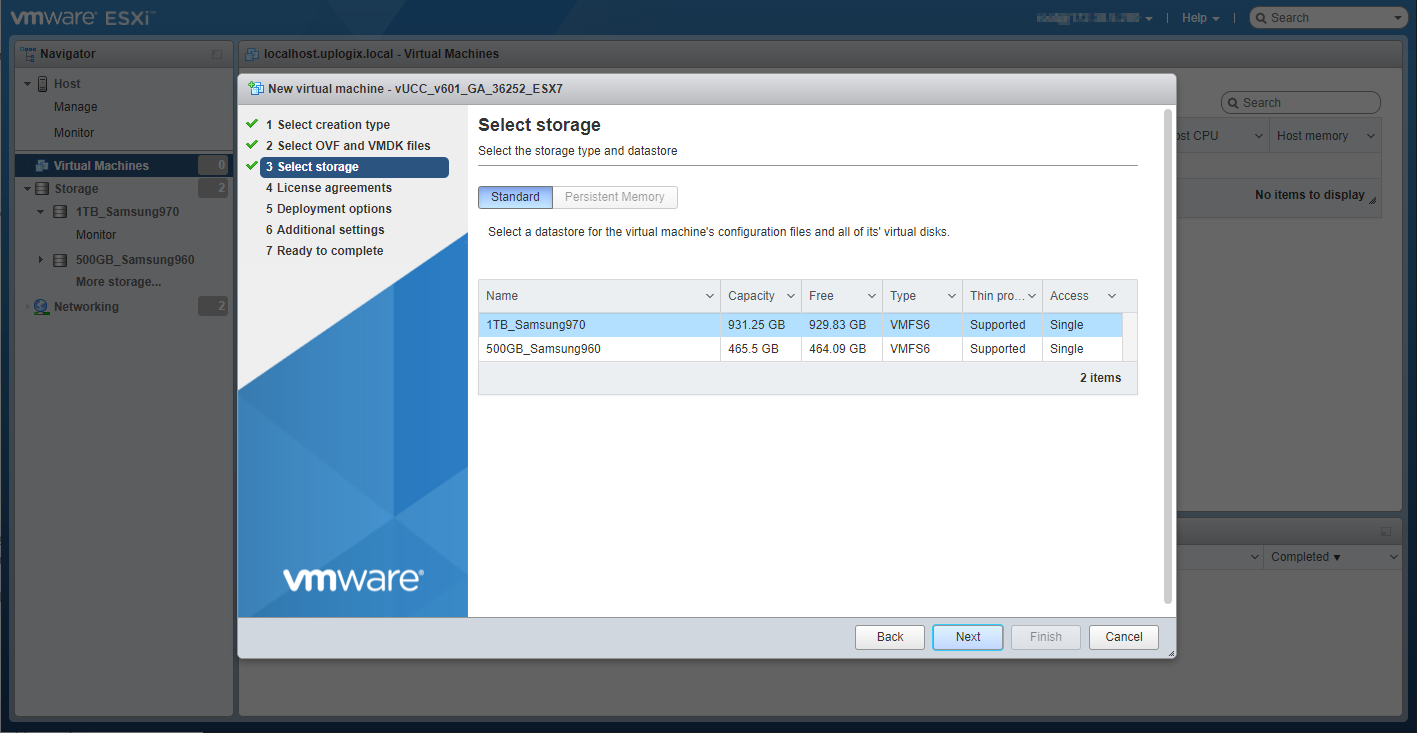Click the Cancel button
This screenshot has width=1417, height=733.
1123,637
